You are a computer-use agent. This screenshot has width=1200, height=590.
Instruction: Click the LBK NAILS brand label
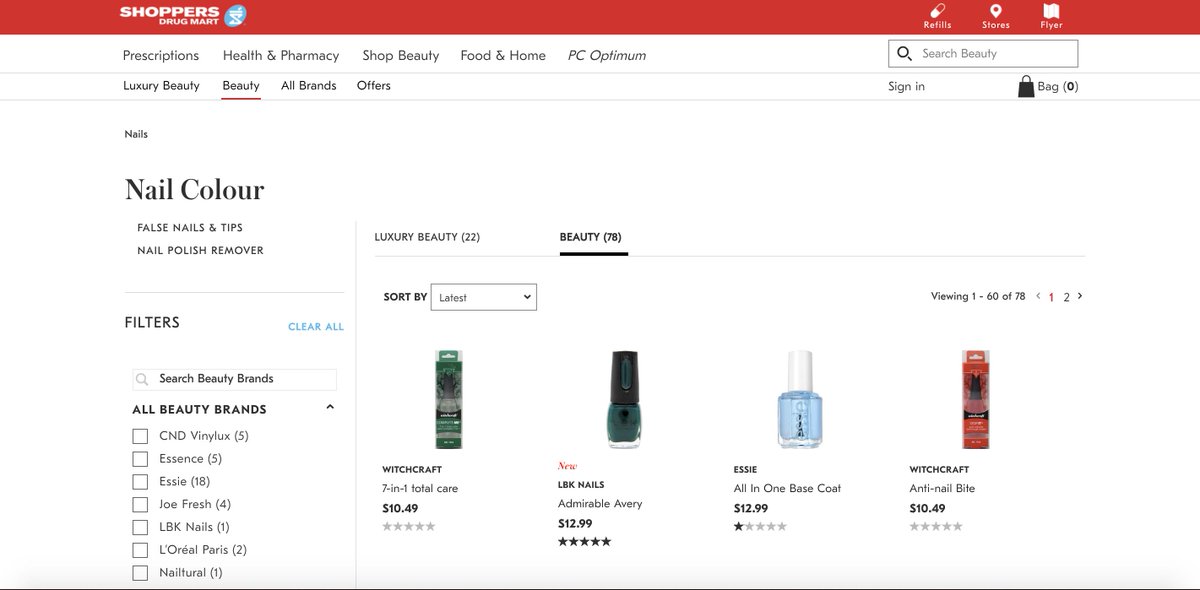coord(580,484)
